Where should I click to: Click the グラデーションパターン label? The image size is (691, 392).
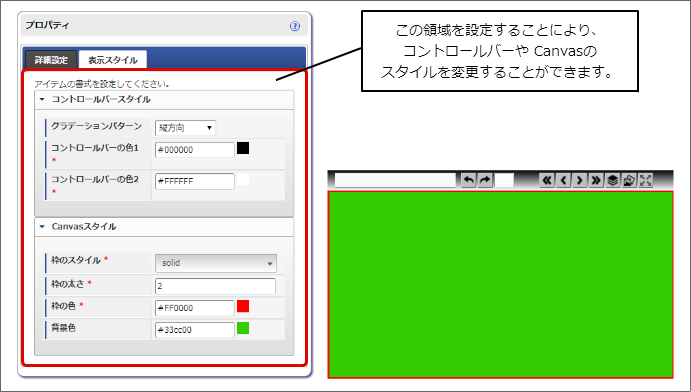pos(97,126)
